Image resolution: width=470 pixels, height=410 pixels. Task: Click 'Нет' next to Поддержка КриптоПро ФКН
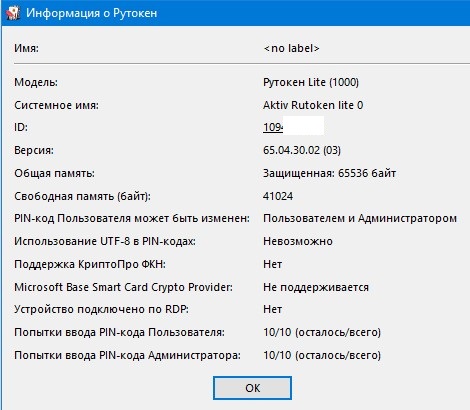[272, 264]
